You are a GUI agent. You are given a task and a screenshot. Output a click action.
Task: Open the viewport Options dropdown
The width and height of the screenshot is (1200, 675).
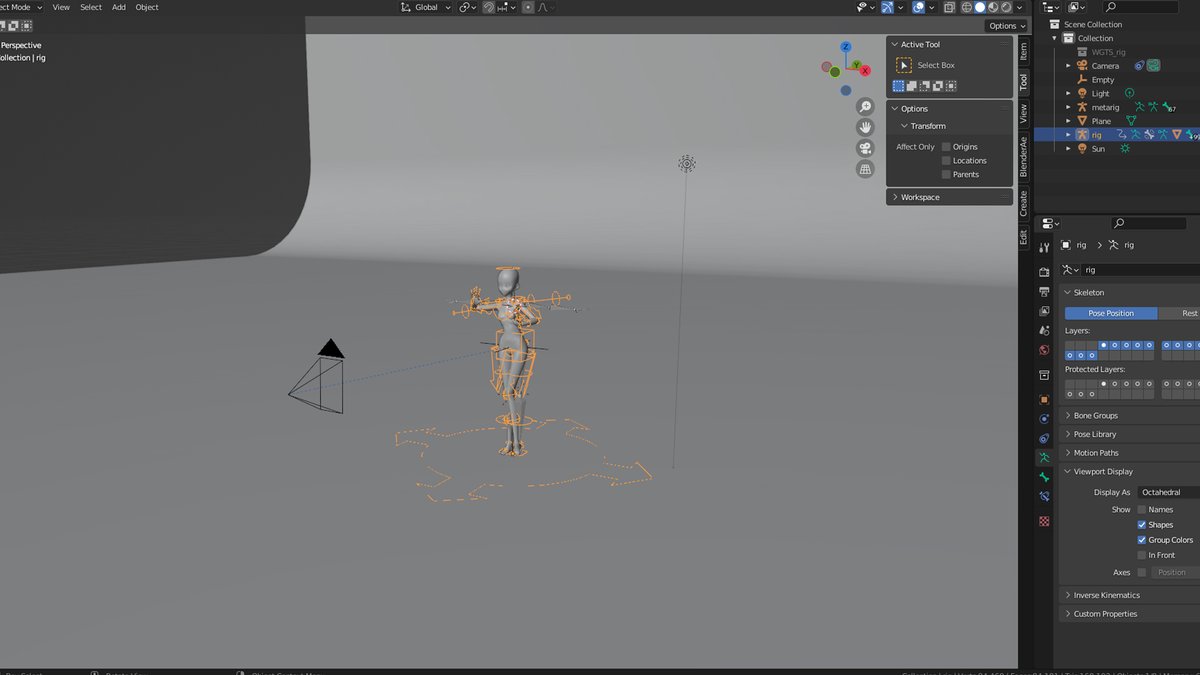coord(1006,26)
